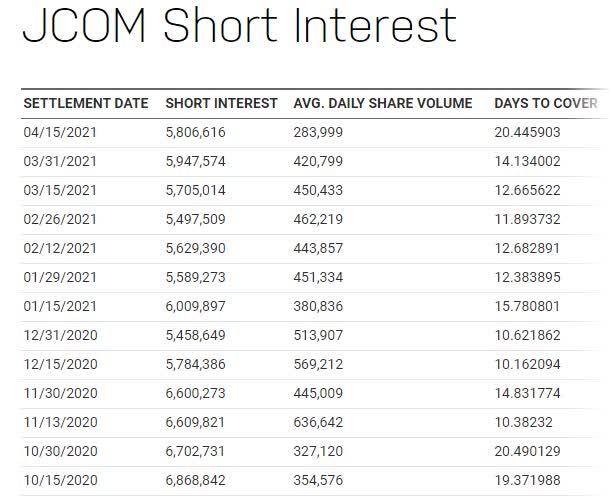Select the 02/12/2021 row date
The width and height of the screenshot is (610, 498).
coord(60,248)
